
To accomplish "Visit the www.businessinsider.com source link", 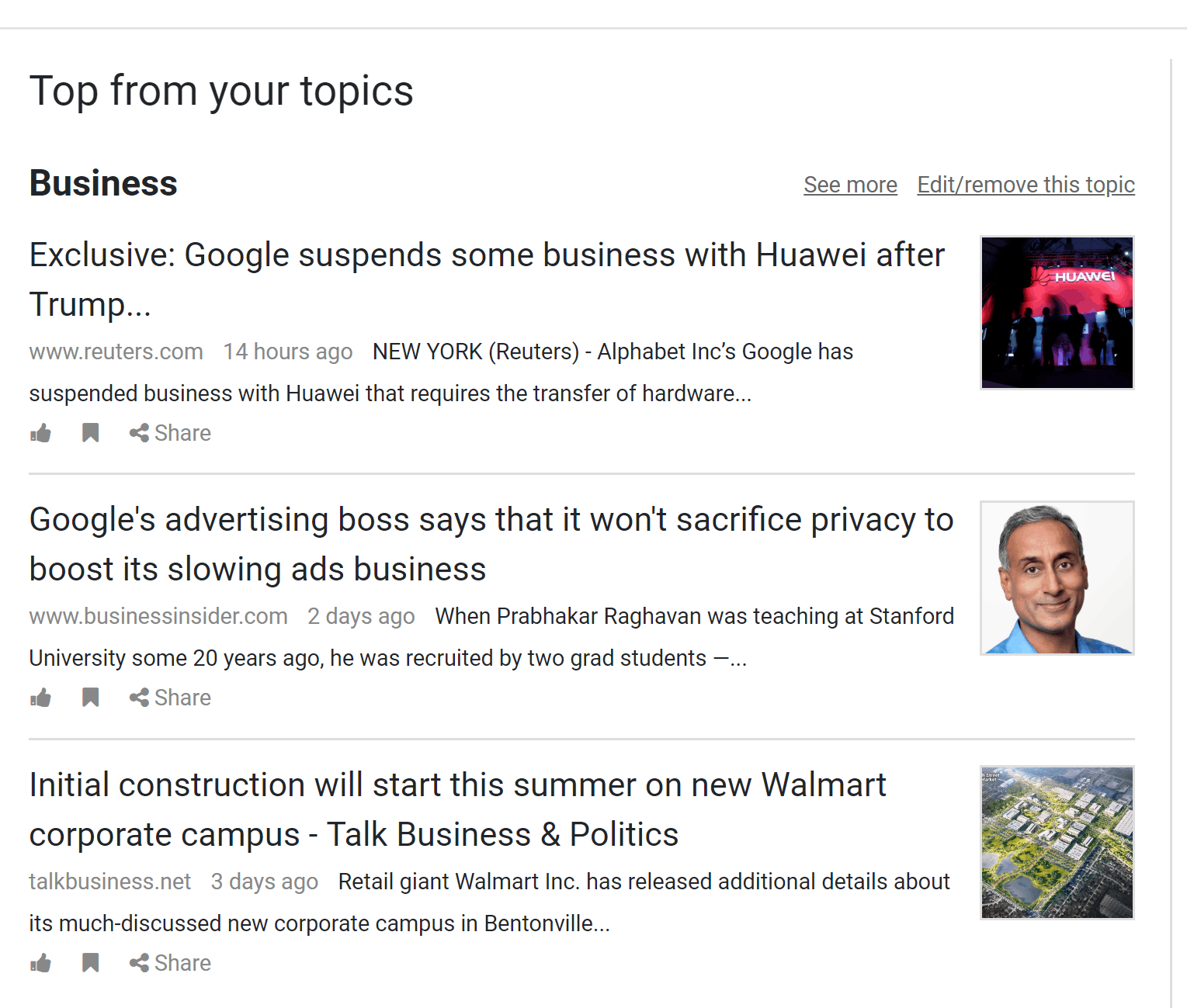I will coord(158,616).
